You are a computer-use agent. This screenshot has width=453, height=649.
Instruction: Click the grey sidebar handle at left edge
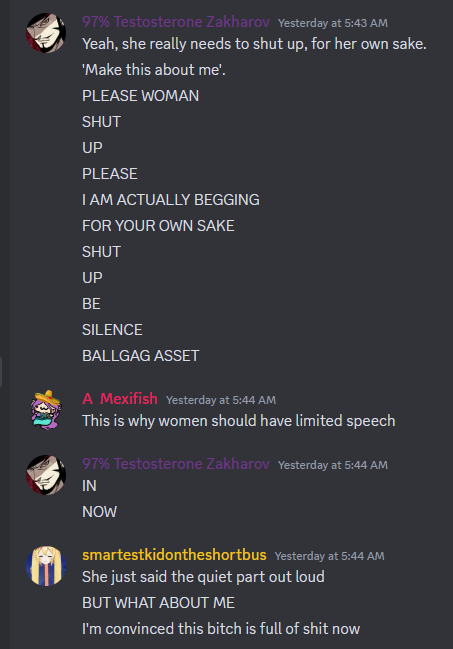coord(1,372)
